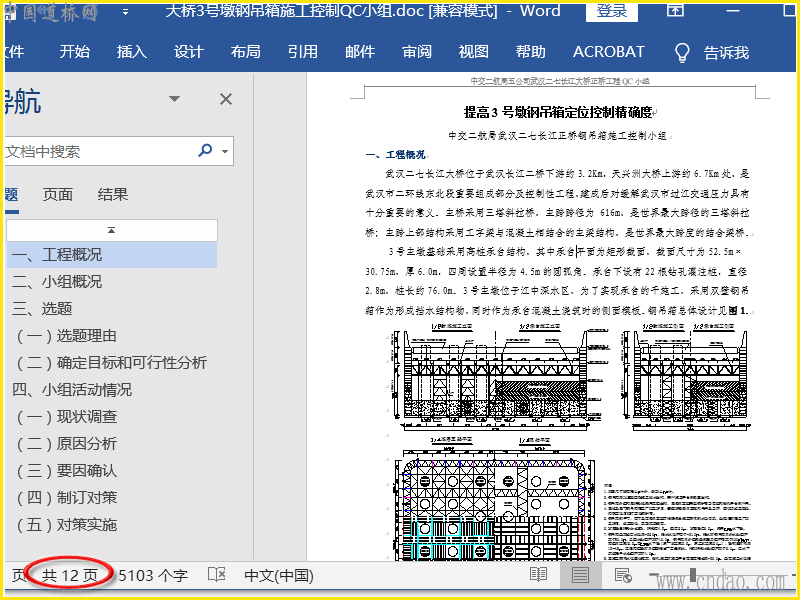The height and width of the screenshot is (600, 800).
Task: Jump to top using the navigation bar arrow
Action: [112, 230]
